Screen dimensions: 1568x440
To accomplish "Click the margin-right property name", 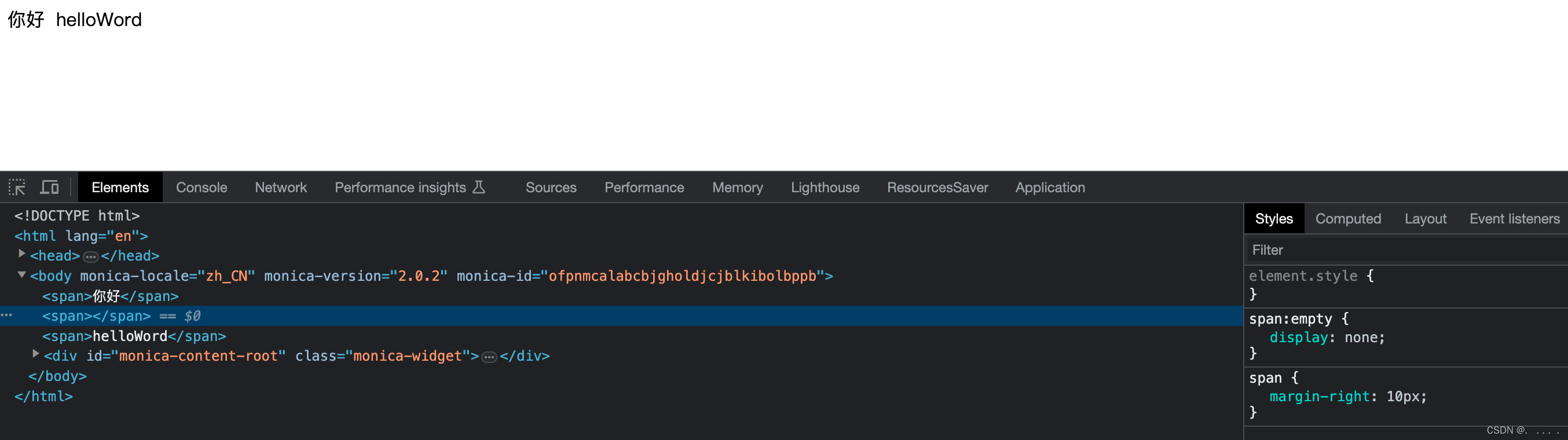I will (x=1319, y=397).
